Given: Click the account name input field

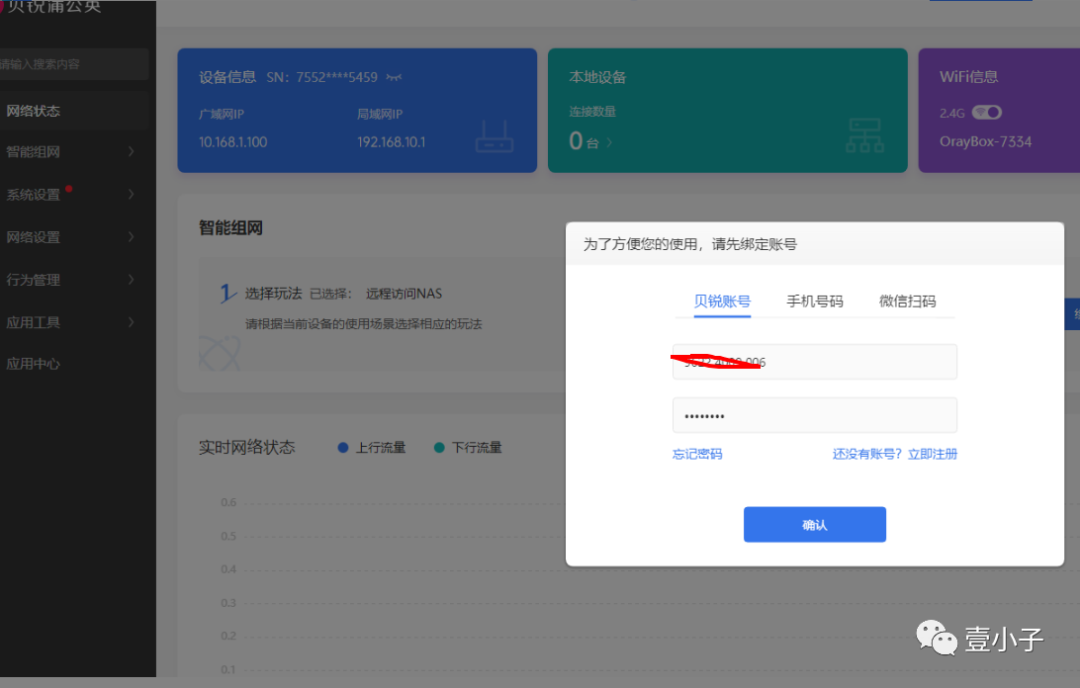Looking at the screenshot, I should (815, 362).
